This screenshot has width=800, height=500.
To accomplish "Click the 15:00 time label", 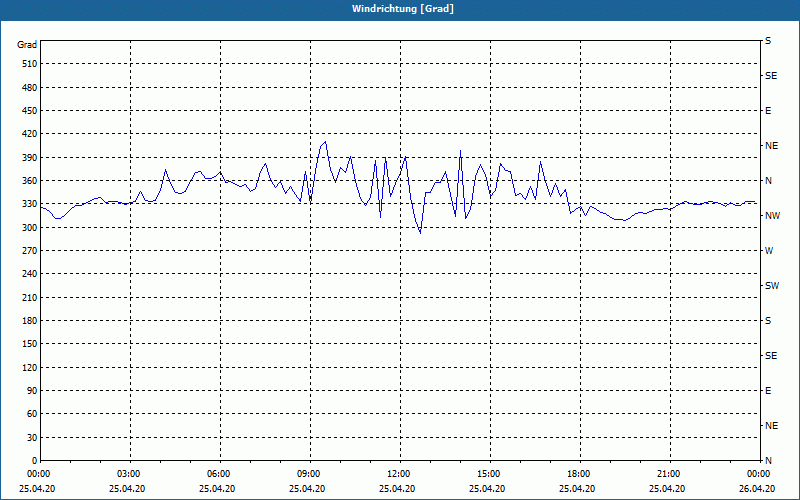I will [x=490, y=474].
